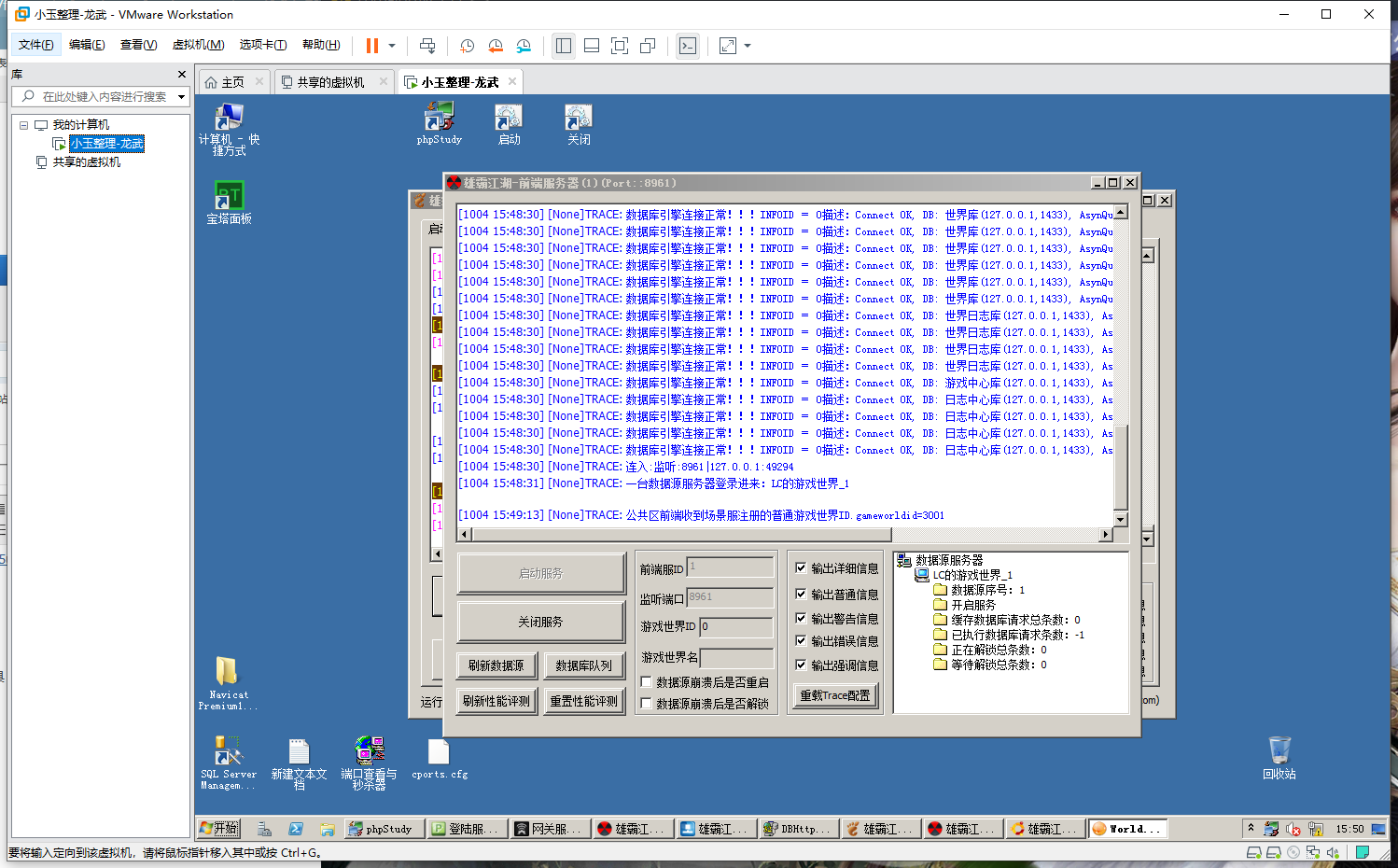Toggle the 输出详细信息 checkbox

tap(801, 567)
